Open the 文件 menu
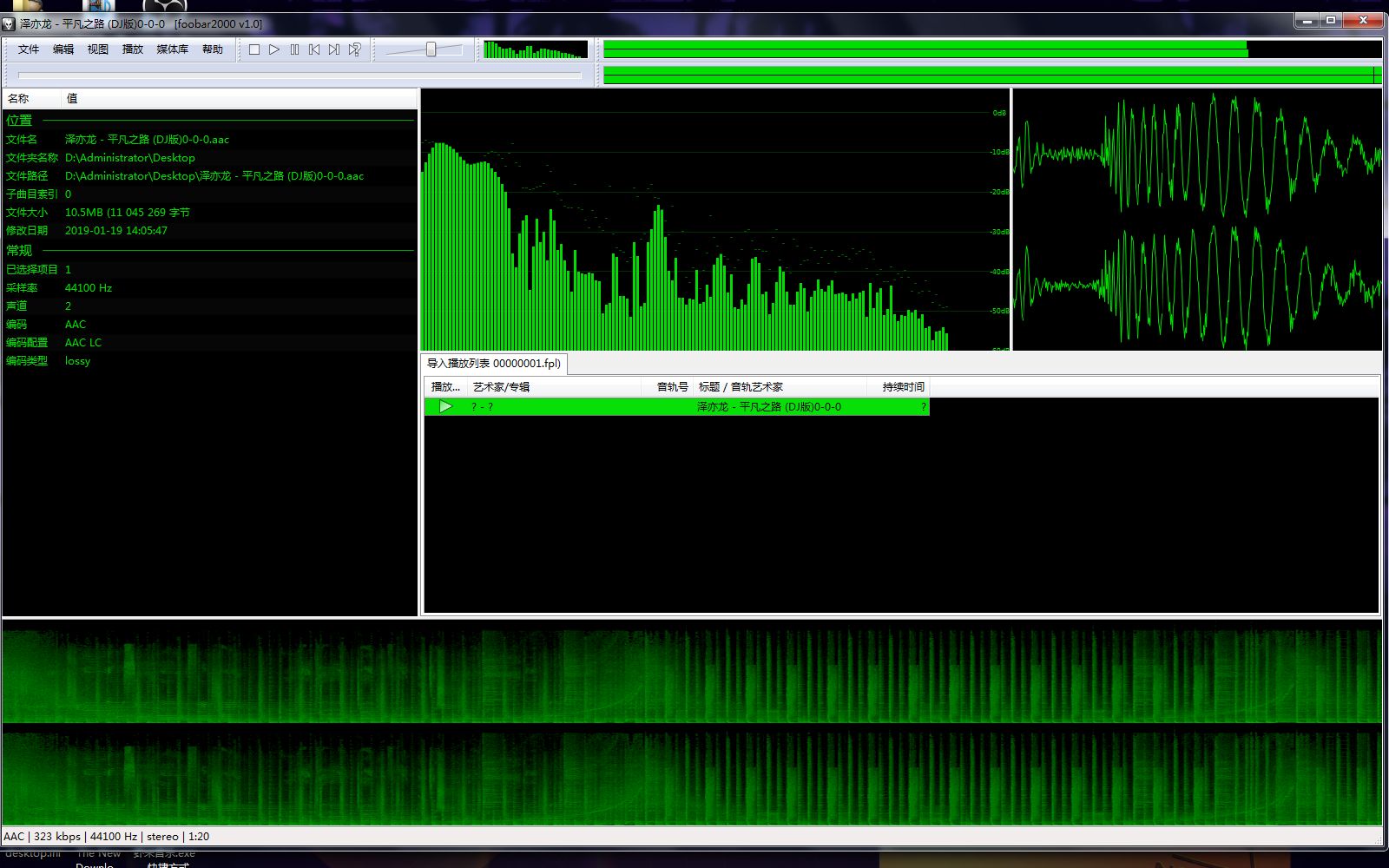 (29, 49)
